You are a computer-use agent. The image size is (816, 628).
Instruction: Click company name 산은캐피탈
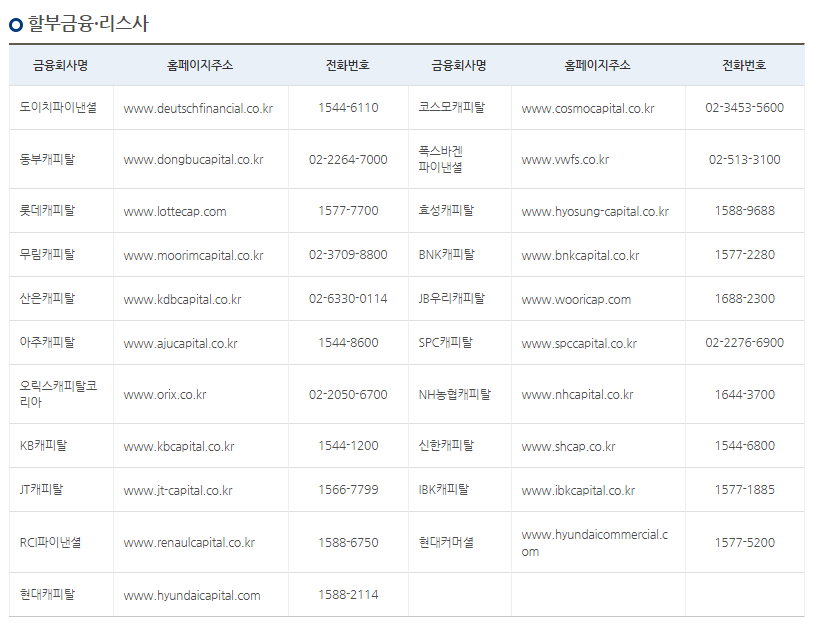tap(47, 299)
